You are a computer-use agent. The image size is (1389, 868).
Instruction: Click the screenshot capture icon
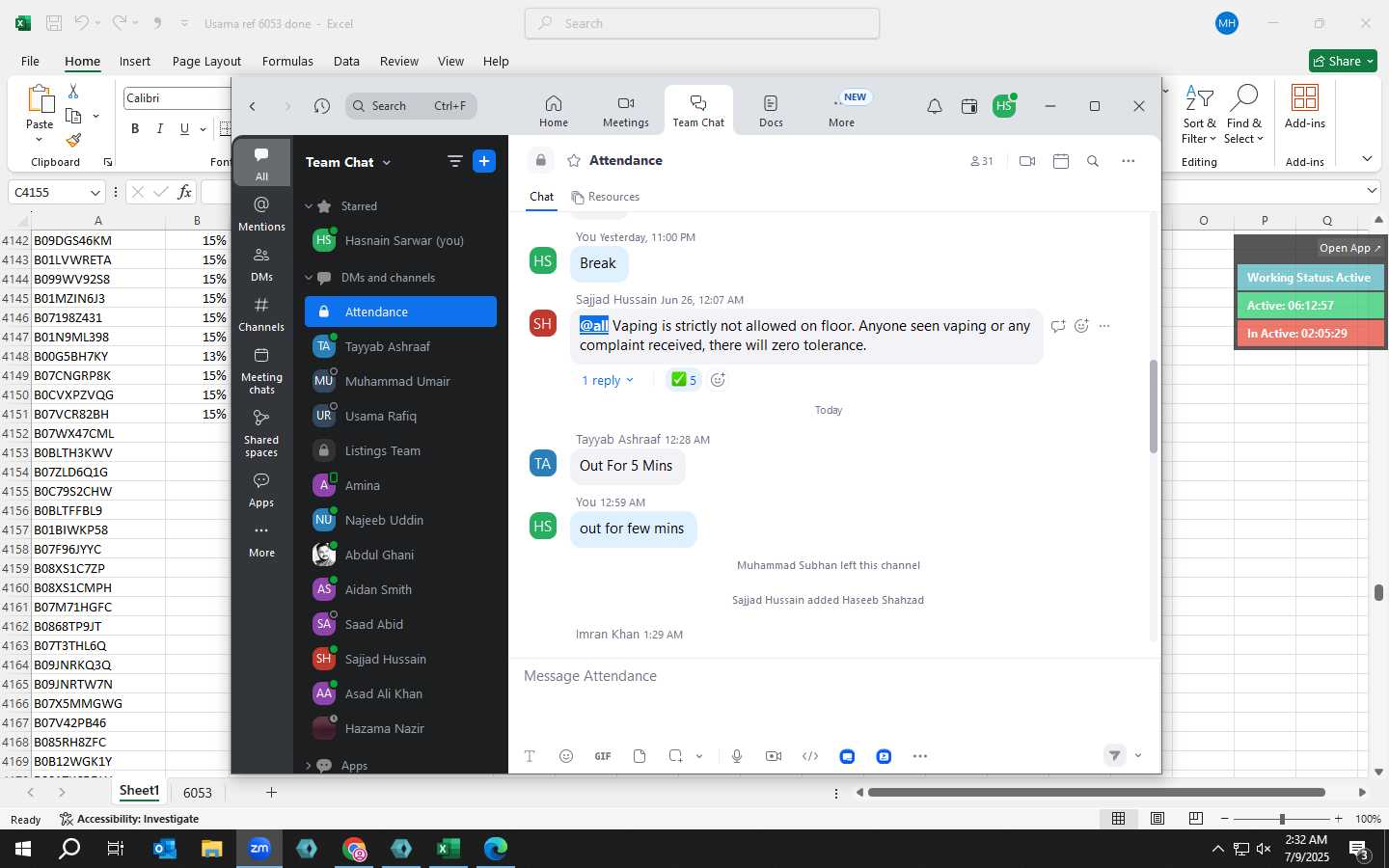coord(675,756)
